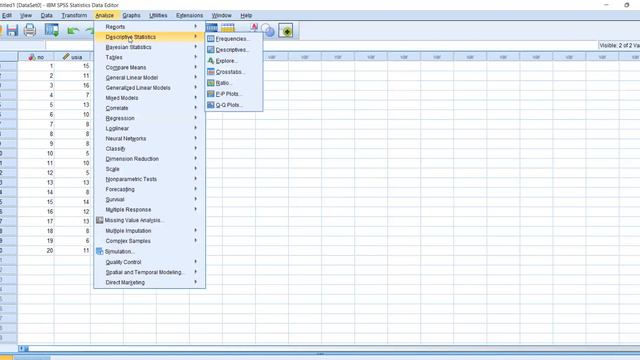Viewport: 640px width, 360px height.
Task: Expand the Reports submenu arrow
Action: point(196,27)
